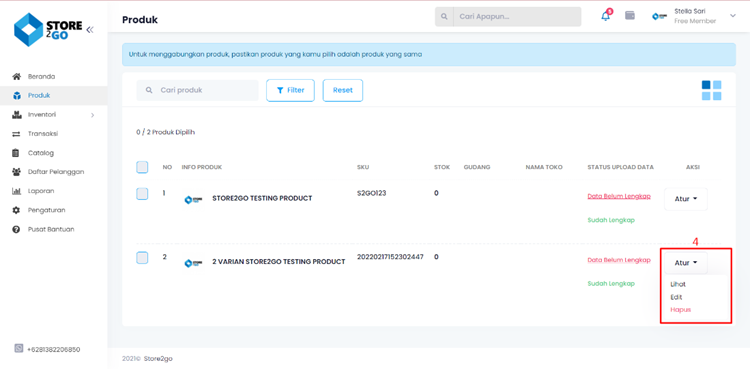Open the wallet icon in header
This screenshot has height=369, width=750.
point(630,15)
